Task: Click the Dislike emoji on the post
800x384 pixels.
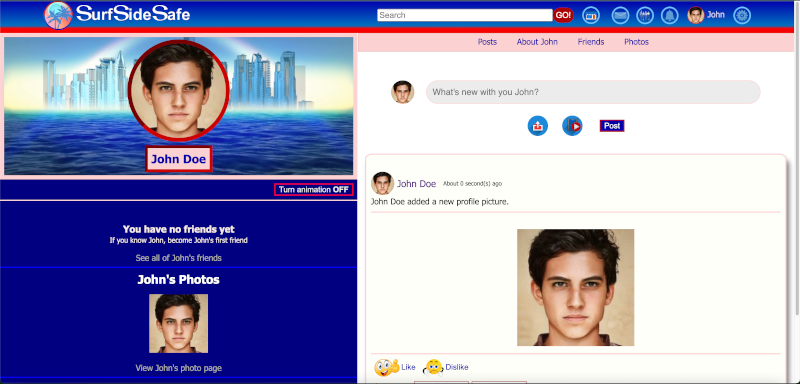Action: (x=433, y=367)
